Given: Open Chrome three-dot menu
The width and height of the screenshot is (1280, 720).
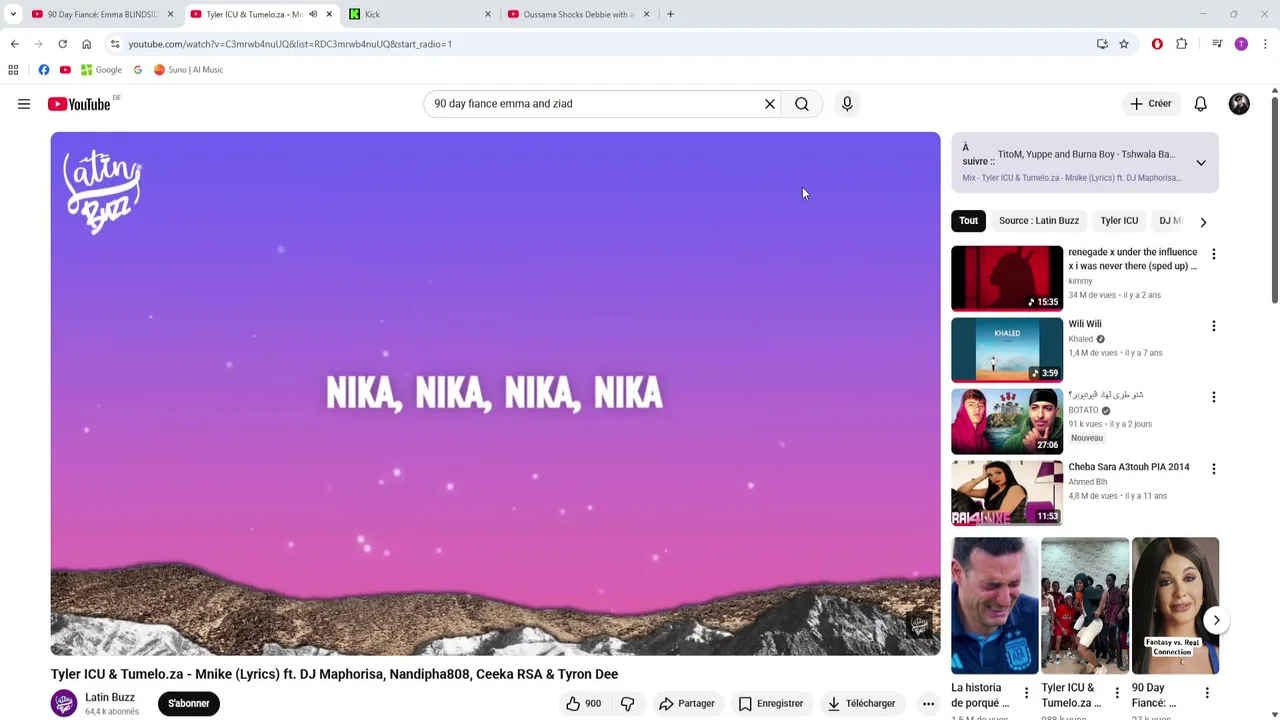Looking at the screenshot, I should point(1265,44).
